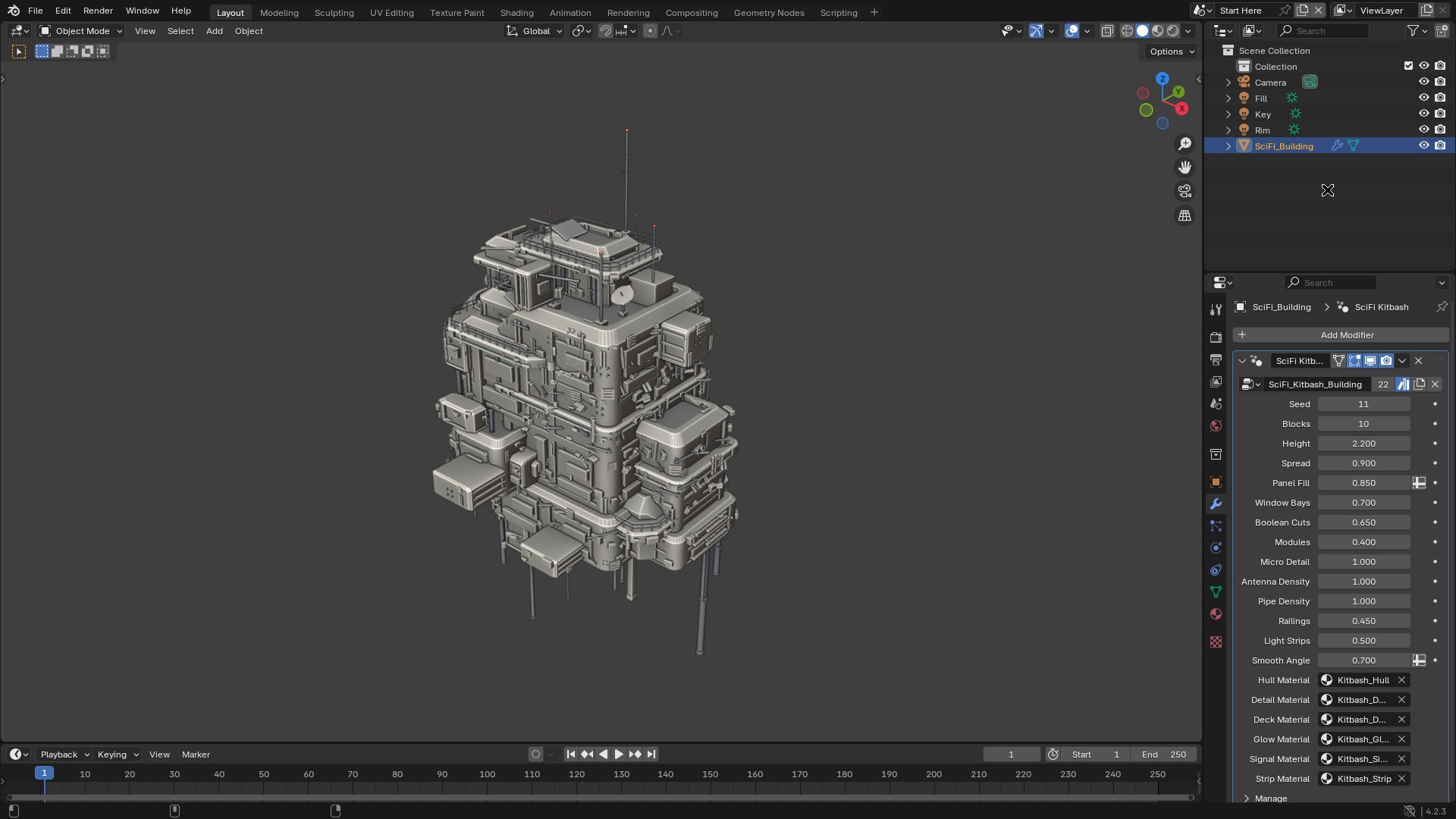
Task: Toggle snapping magnet icon
Action: 605,31
